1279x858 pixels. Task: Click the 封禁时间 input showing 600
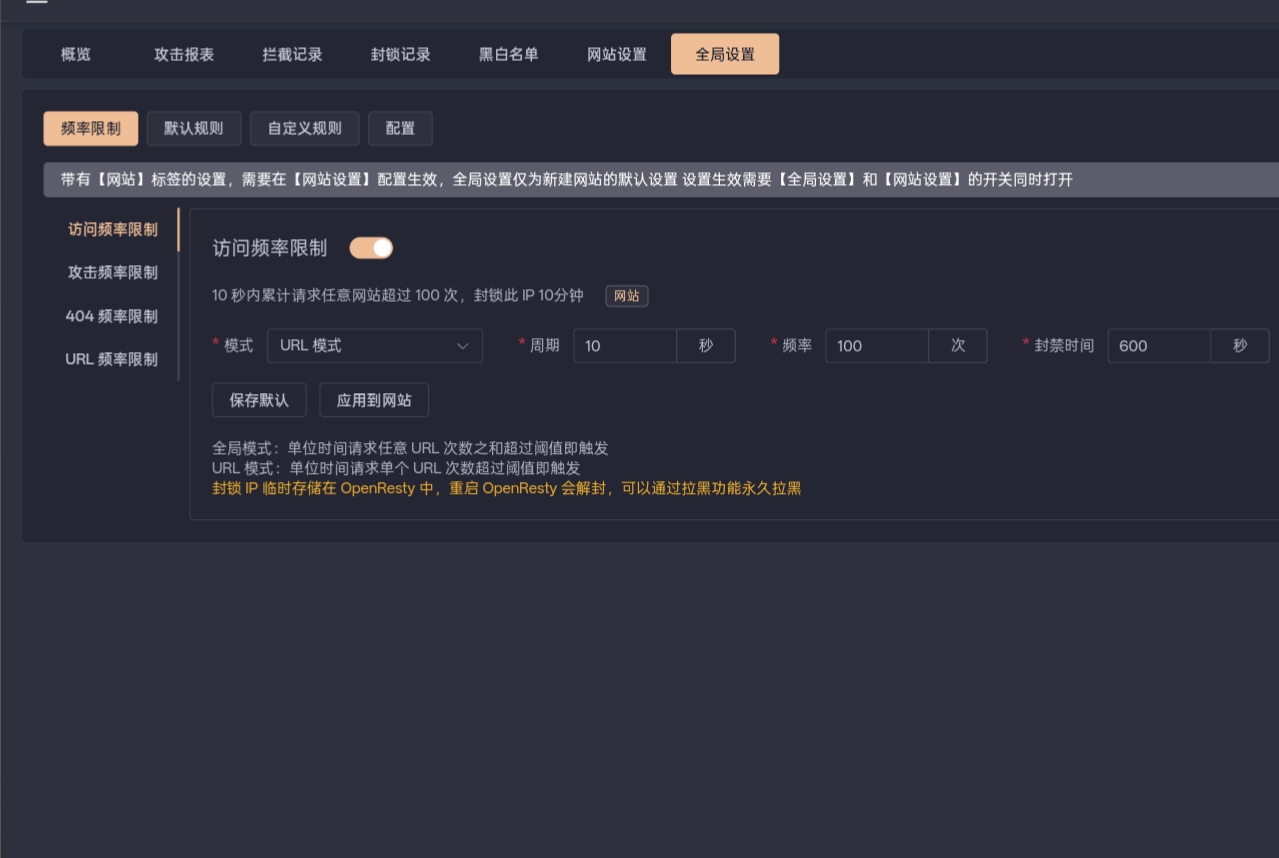1158,346
